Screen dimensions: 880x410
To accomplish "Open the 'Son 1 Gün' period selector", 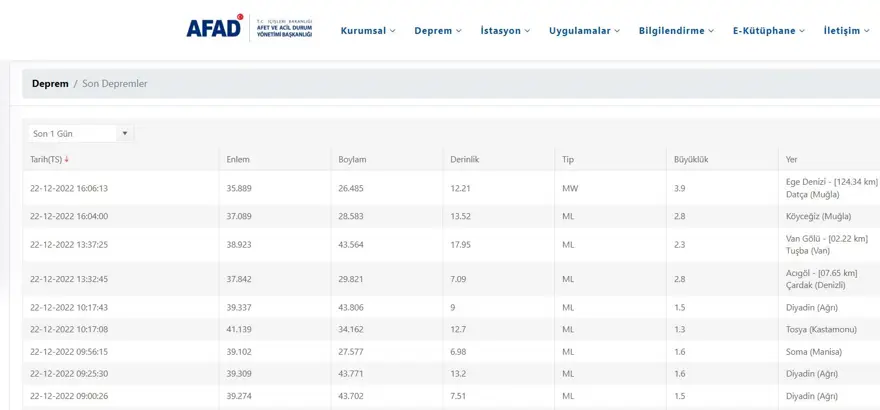I will coord(79,134).
